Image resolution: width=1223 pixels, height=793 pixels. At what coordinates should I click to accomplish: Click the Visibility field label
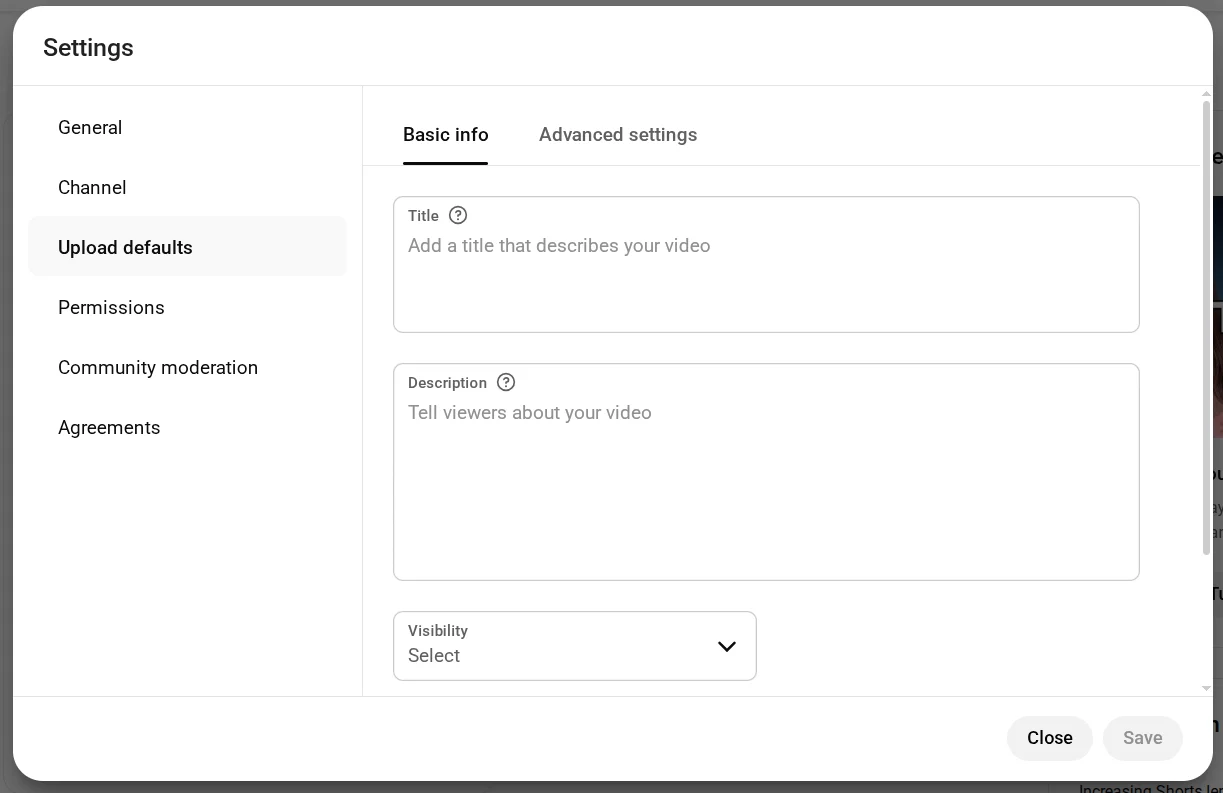coord(438,631)
